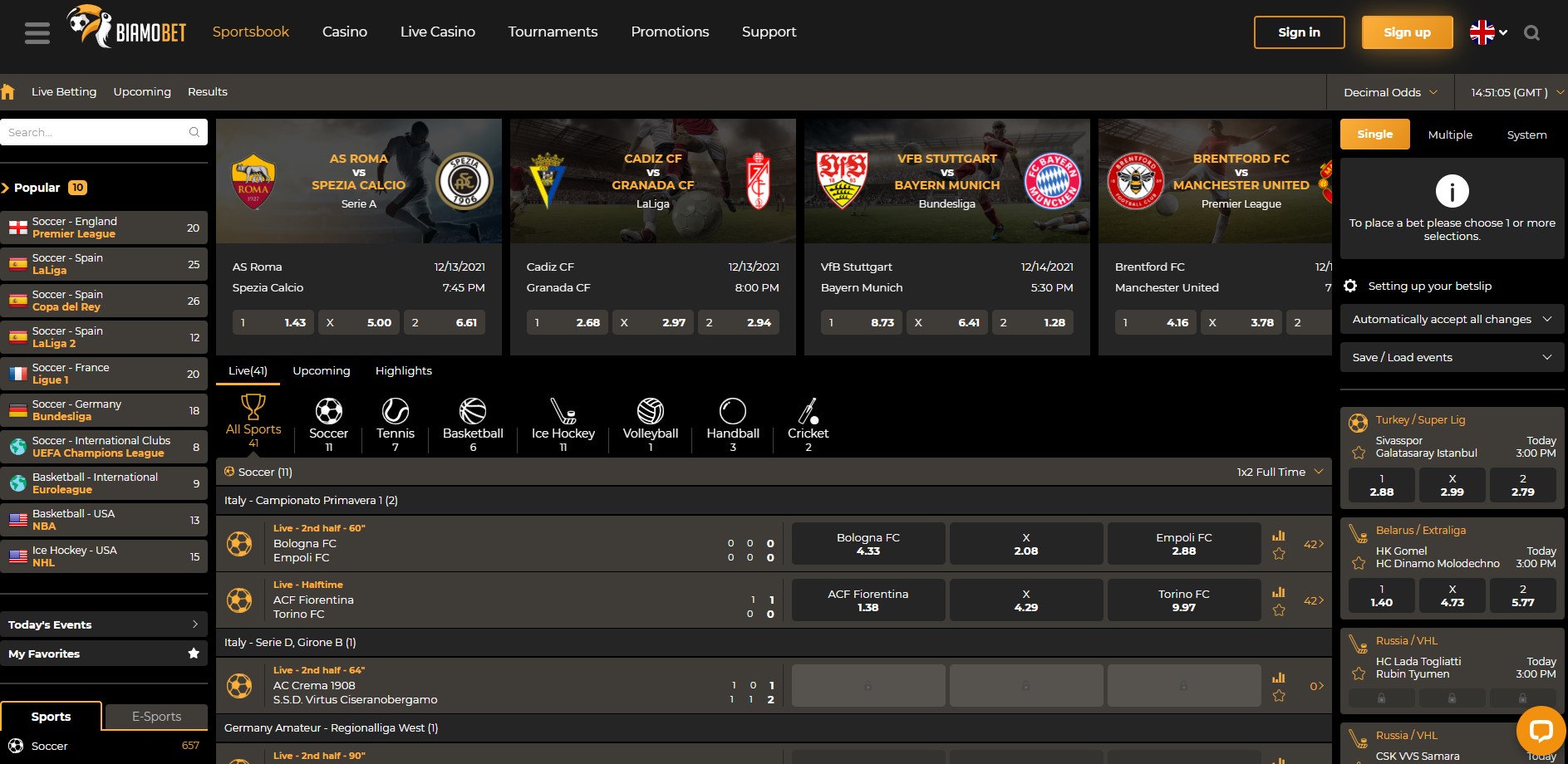Open Soccer Spain Copa del Rey
This screenshot has height=764, width=1568.
pyautogui.click(x=104, y=301)
